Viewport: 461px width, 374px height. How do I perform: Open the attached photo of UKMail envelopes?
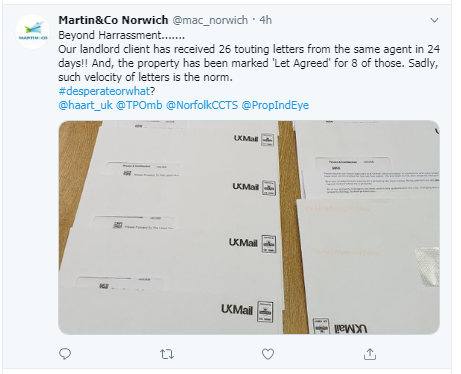point(249,227)
